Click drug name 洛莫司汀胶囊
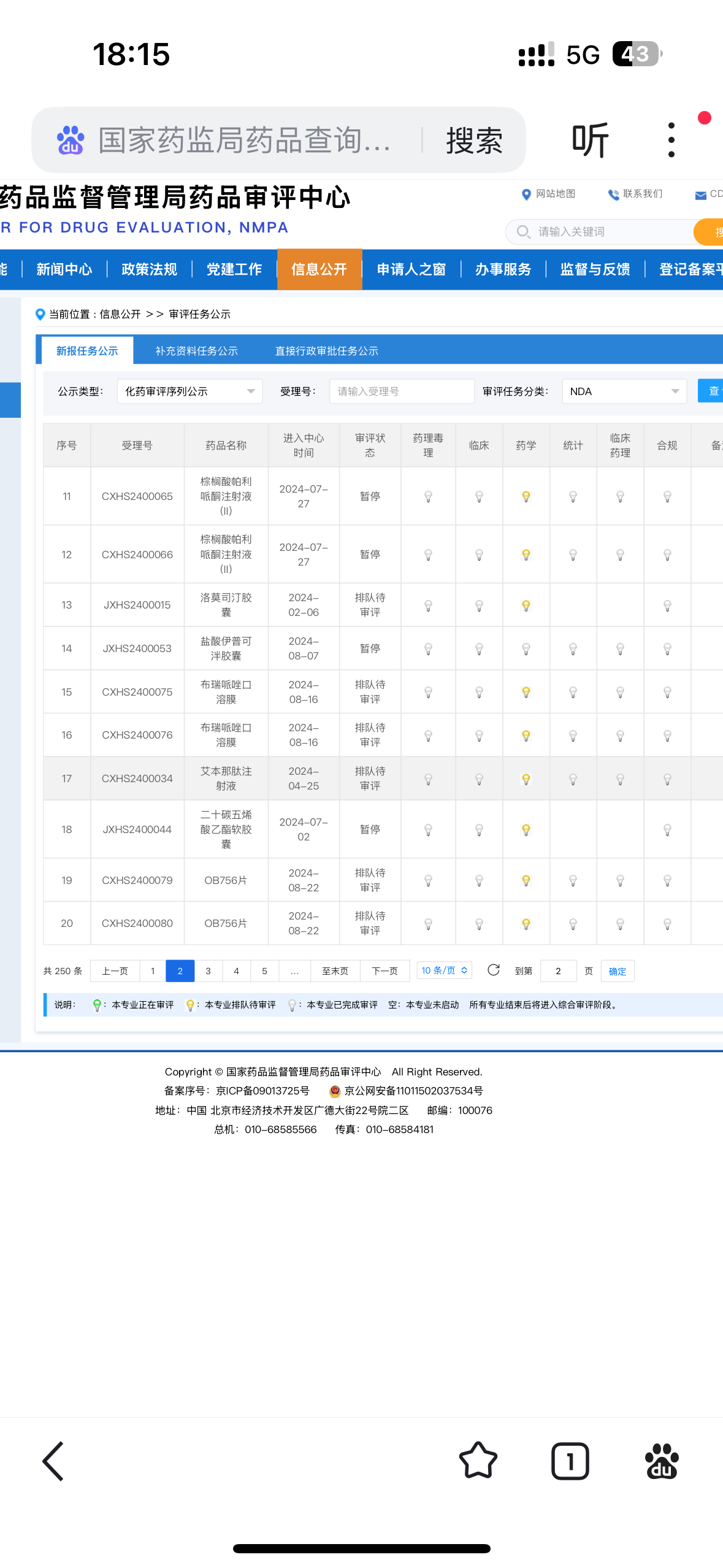723x1568 pixels. pos(226,605)
